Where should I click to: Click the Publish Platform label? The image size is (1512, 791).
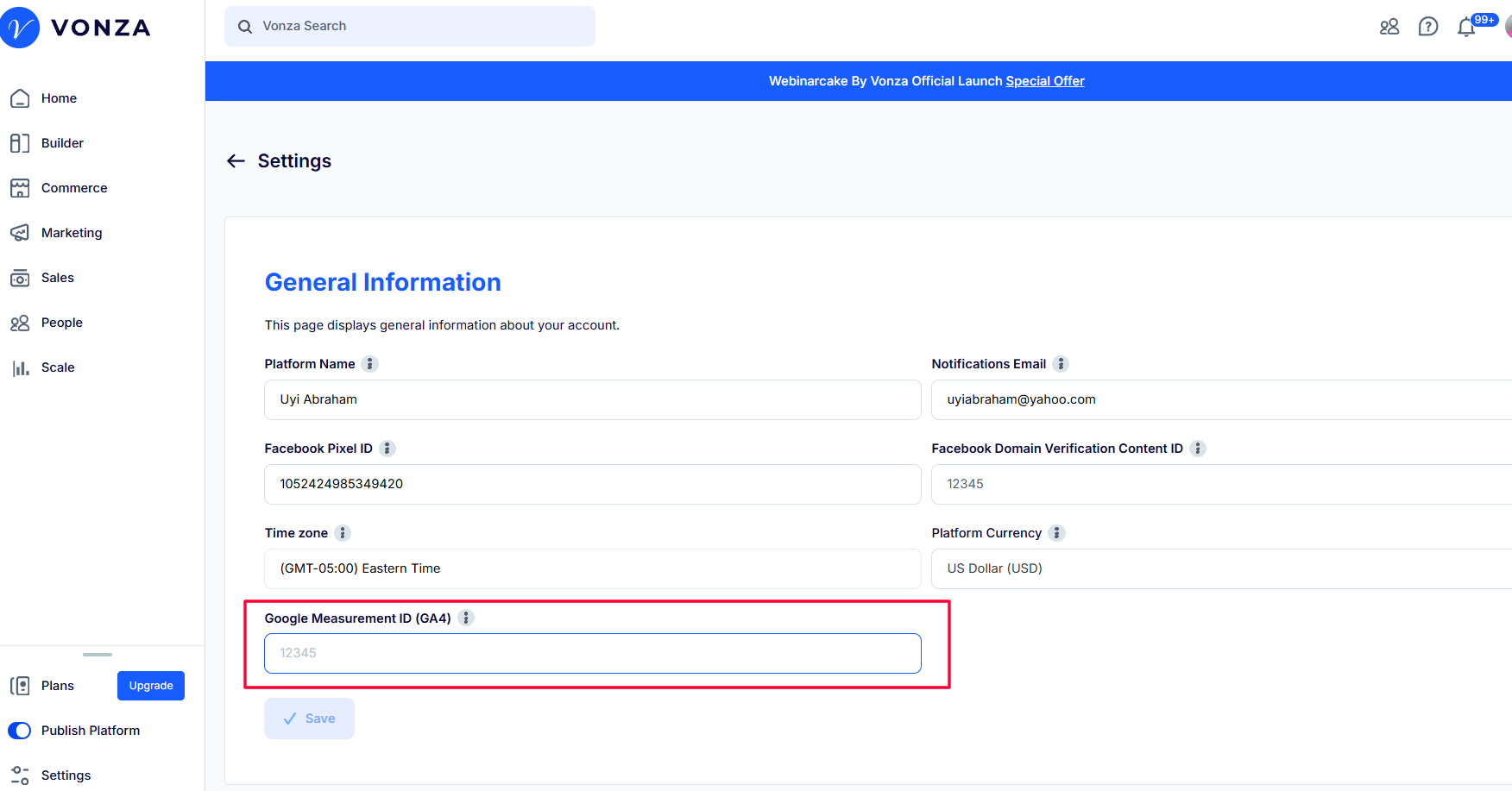coord(91,731)
